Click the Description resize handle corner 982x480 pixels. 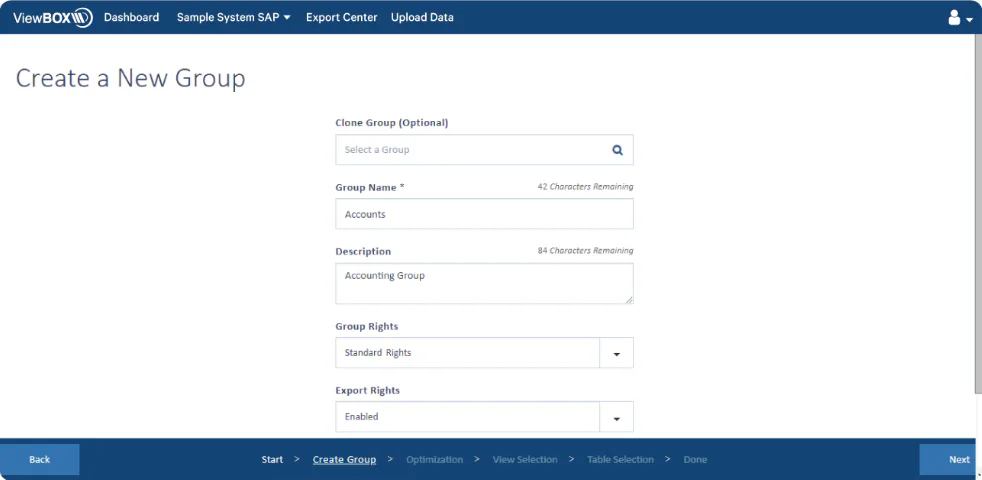point(629,300)
